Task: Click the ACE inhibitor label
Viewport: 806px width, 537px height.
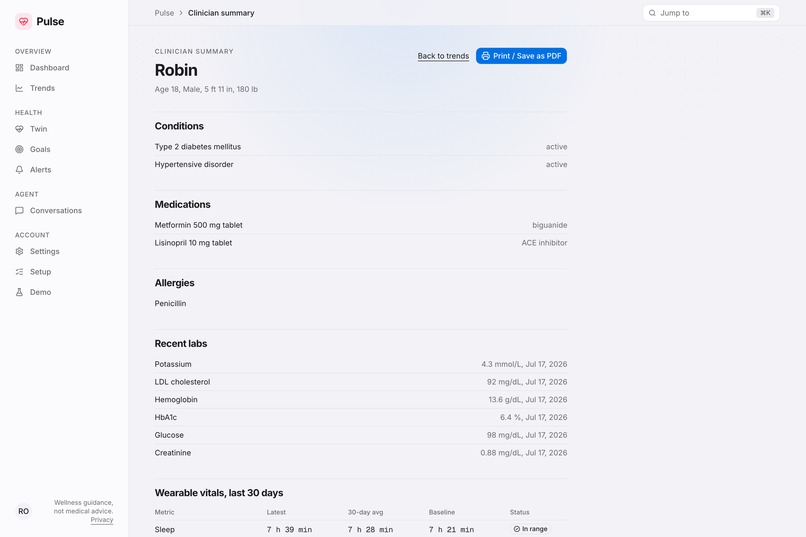Action: coord(544,243)
